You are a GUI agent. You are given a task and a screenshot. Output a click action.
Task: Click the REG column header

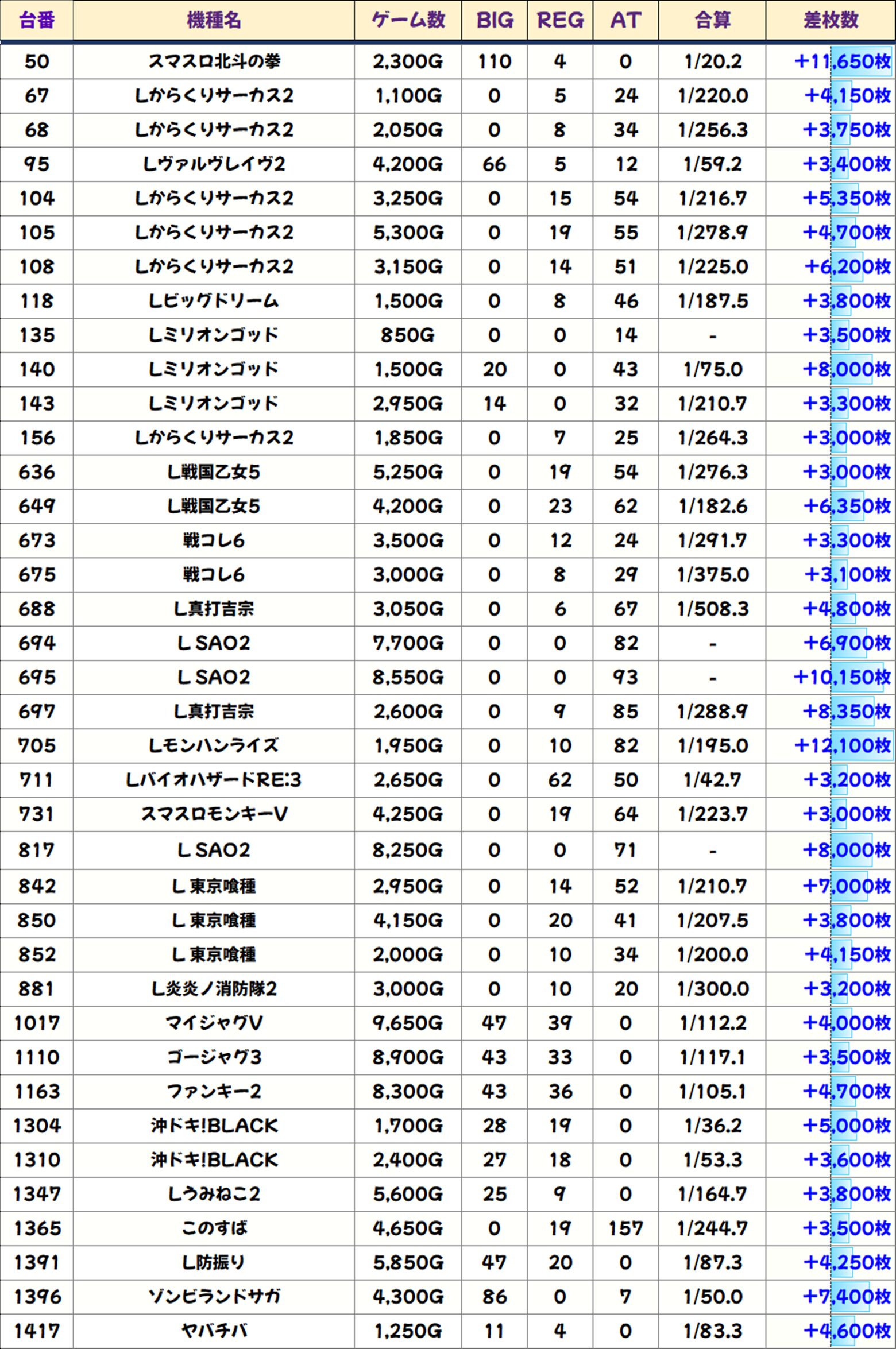[560, 21]
